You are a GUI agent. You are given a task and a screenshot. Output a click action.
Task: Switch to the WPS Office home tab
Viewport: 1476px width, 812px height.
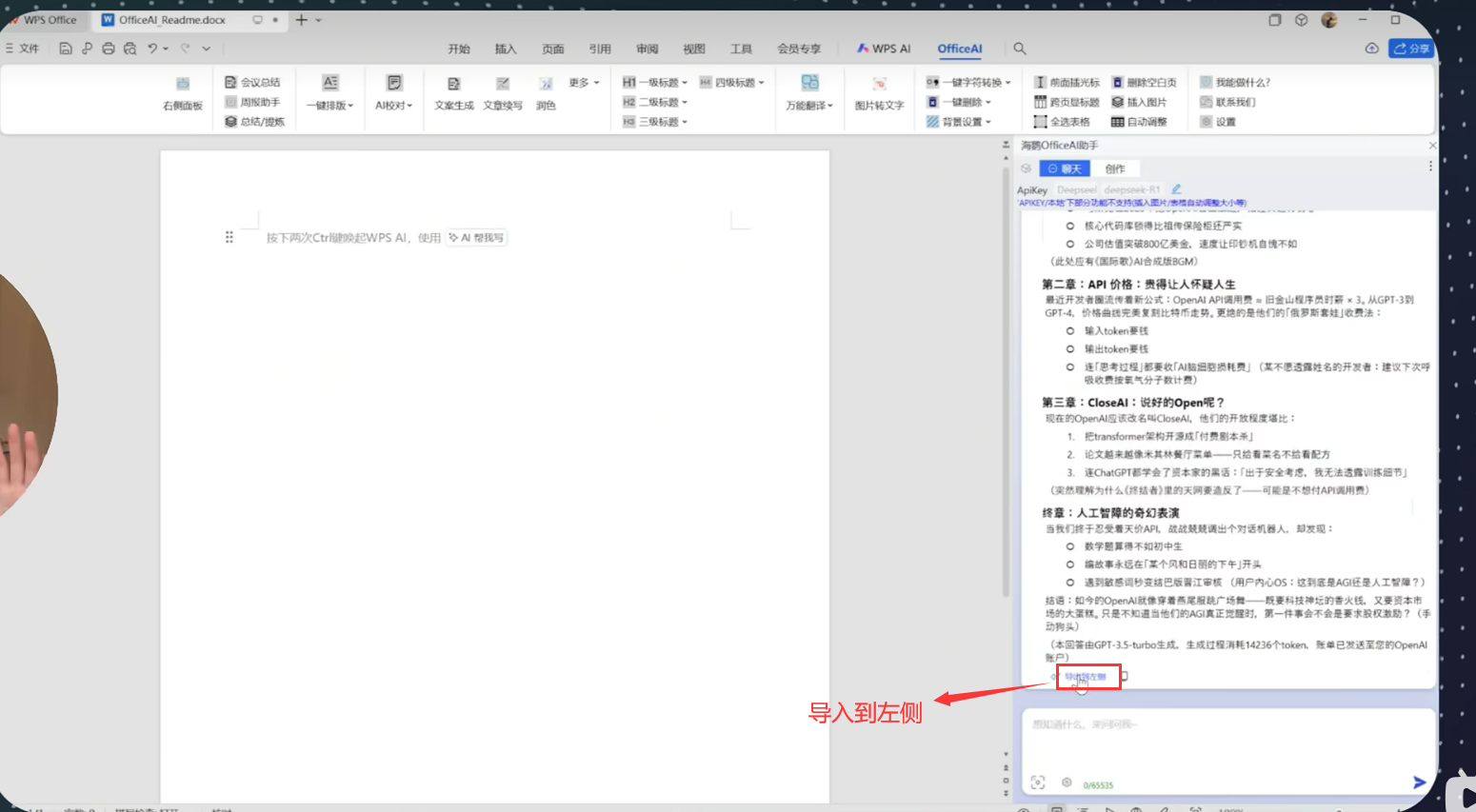(x=44, y=20)
